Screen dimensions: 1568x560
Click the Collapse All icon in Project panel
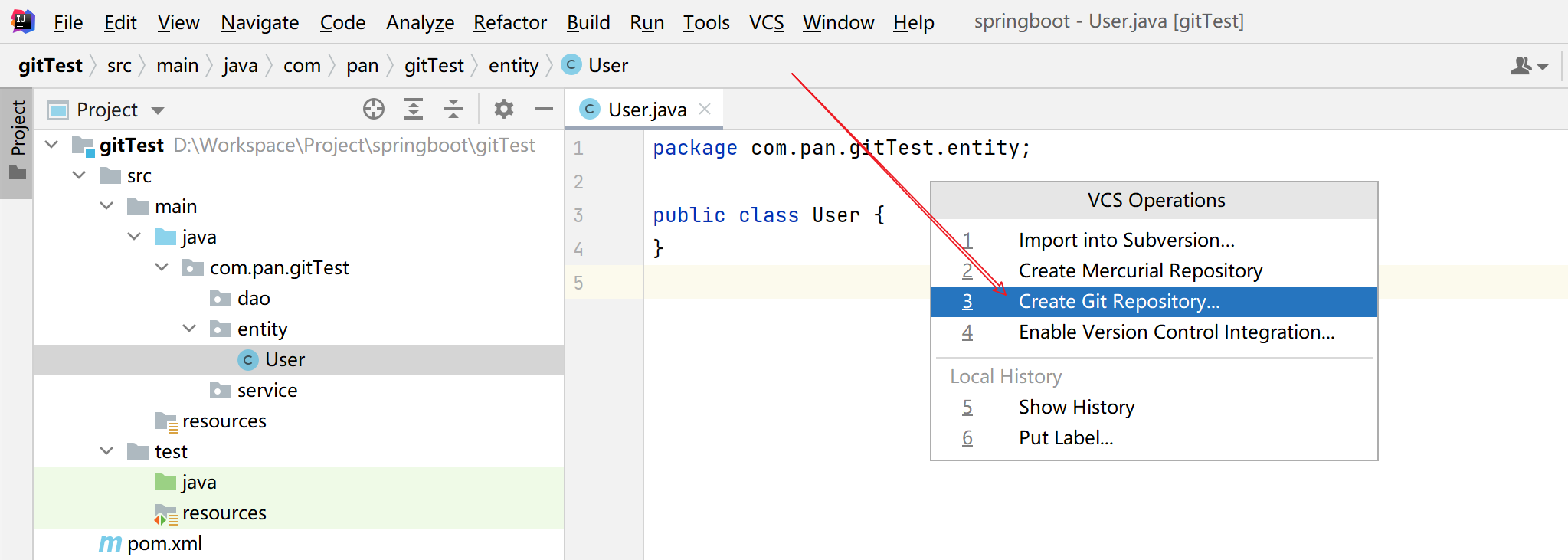point(453,110)
